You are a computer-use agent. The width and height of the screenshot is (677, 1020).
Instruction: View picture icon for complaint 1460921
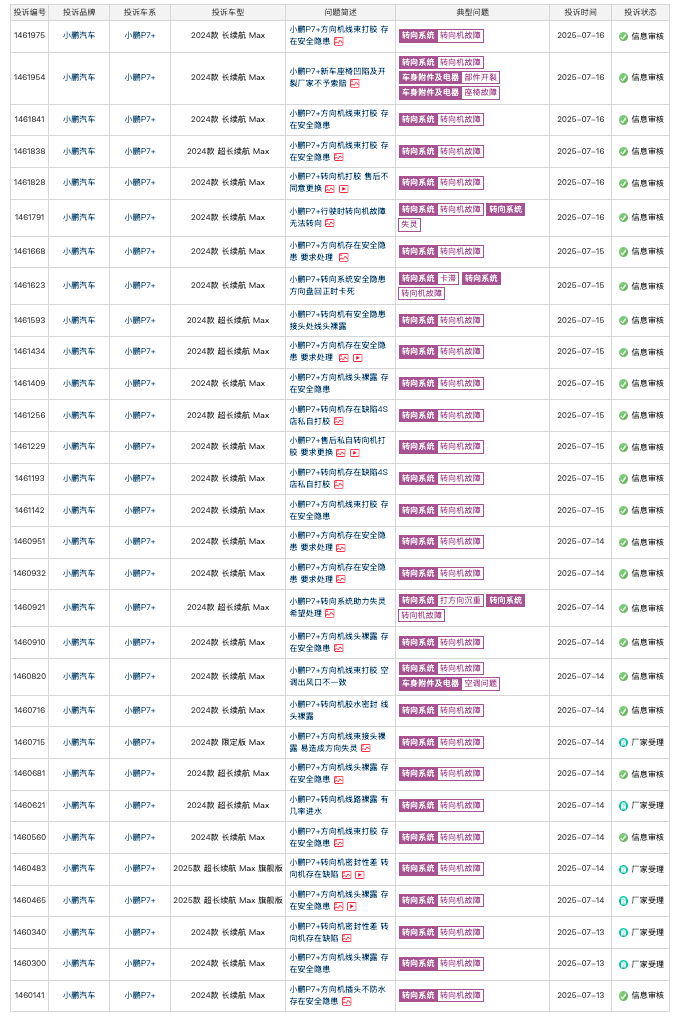coord(330,613)
